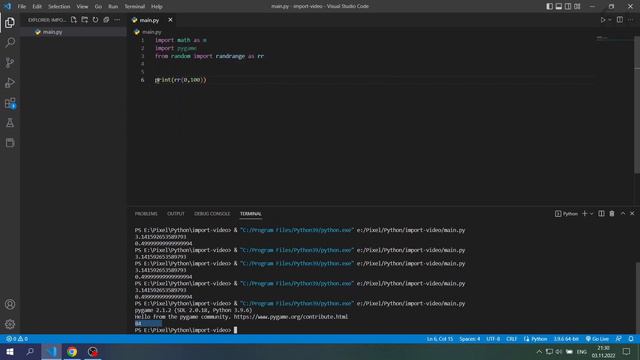Open the Testing flask view
Viewport: 640px width, 360px height.
pos(10,123)
